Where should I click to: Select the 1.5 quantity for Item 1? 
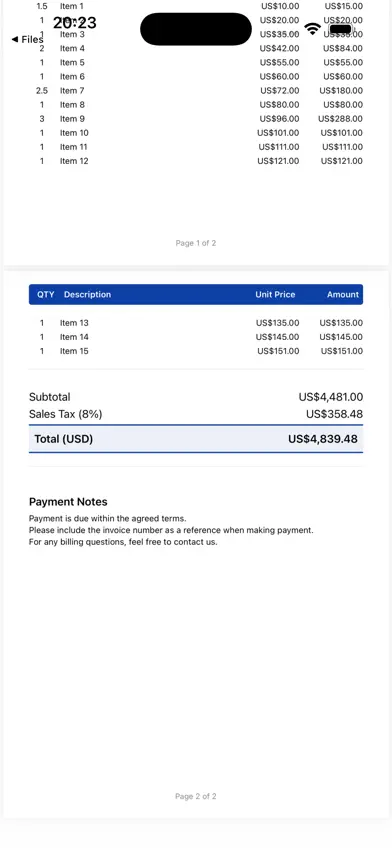coord(42,6)
